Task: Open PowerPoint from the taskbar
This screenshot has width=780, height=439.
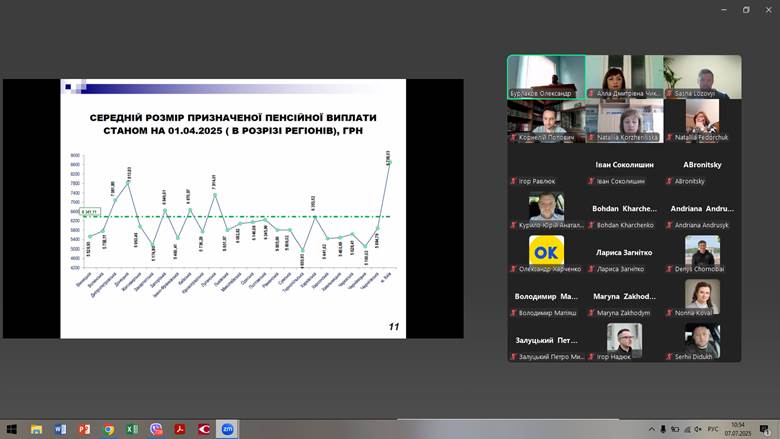Action: pyautogui.click(x=84, y=429)
